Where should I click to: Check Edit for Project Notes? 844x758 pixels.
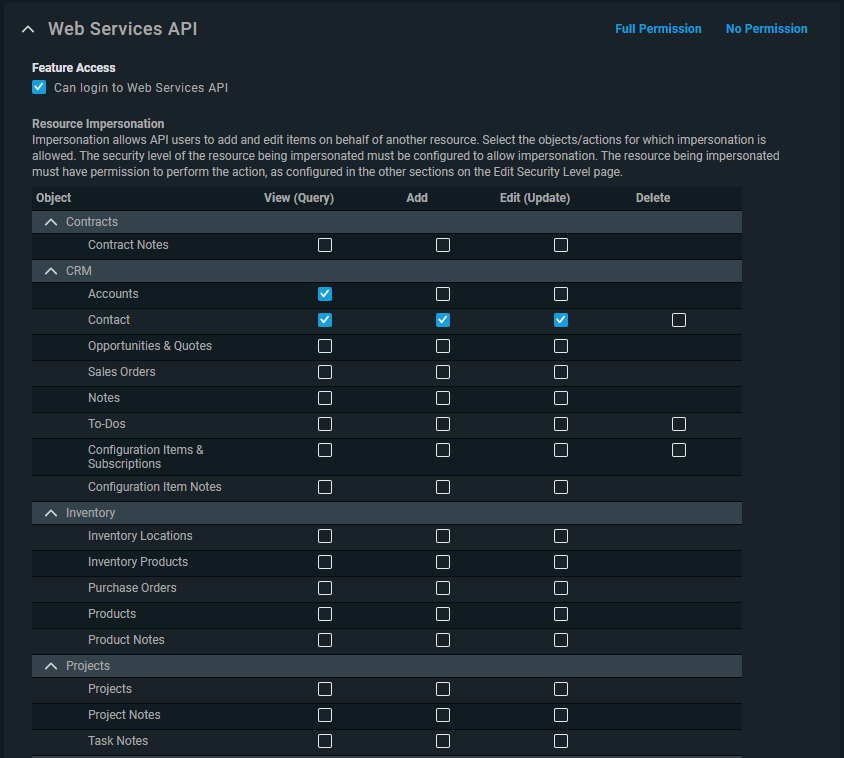click(560, 715)
